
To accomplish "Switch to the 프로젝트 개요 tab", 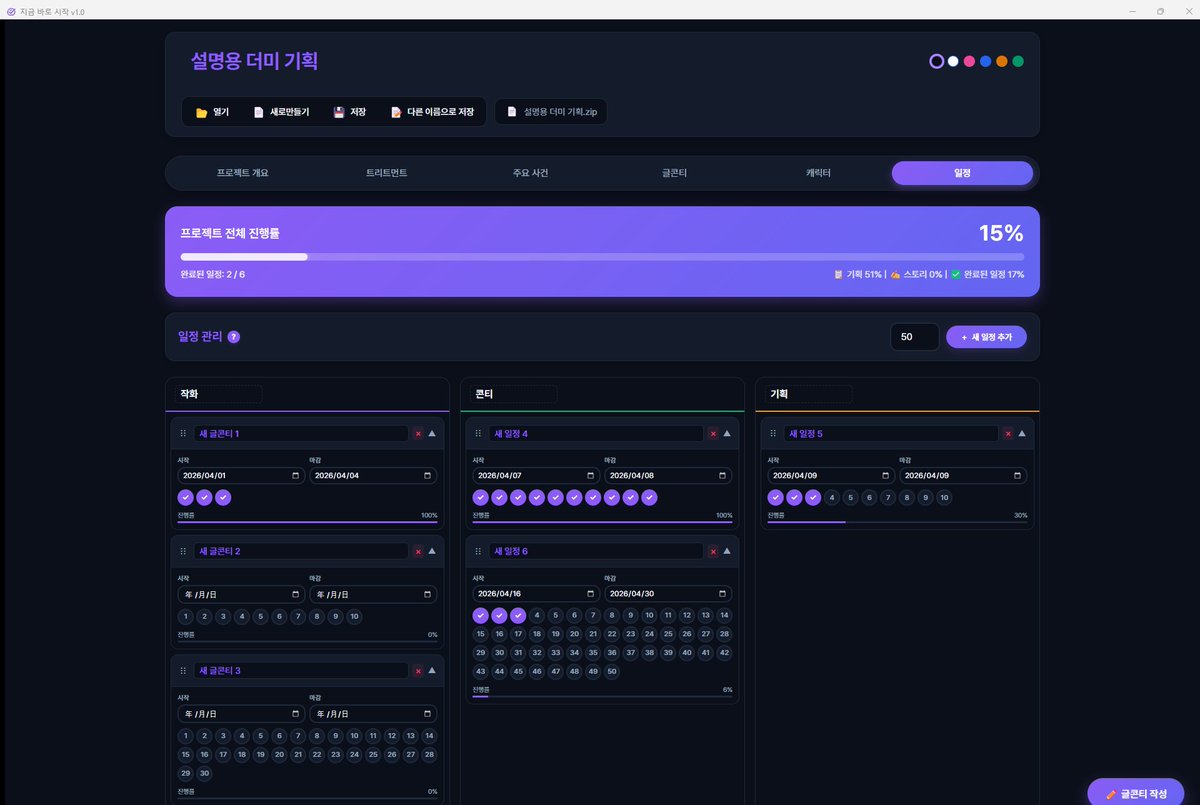I will point(243,173).
